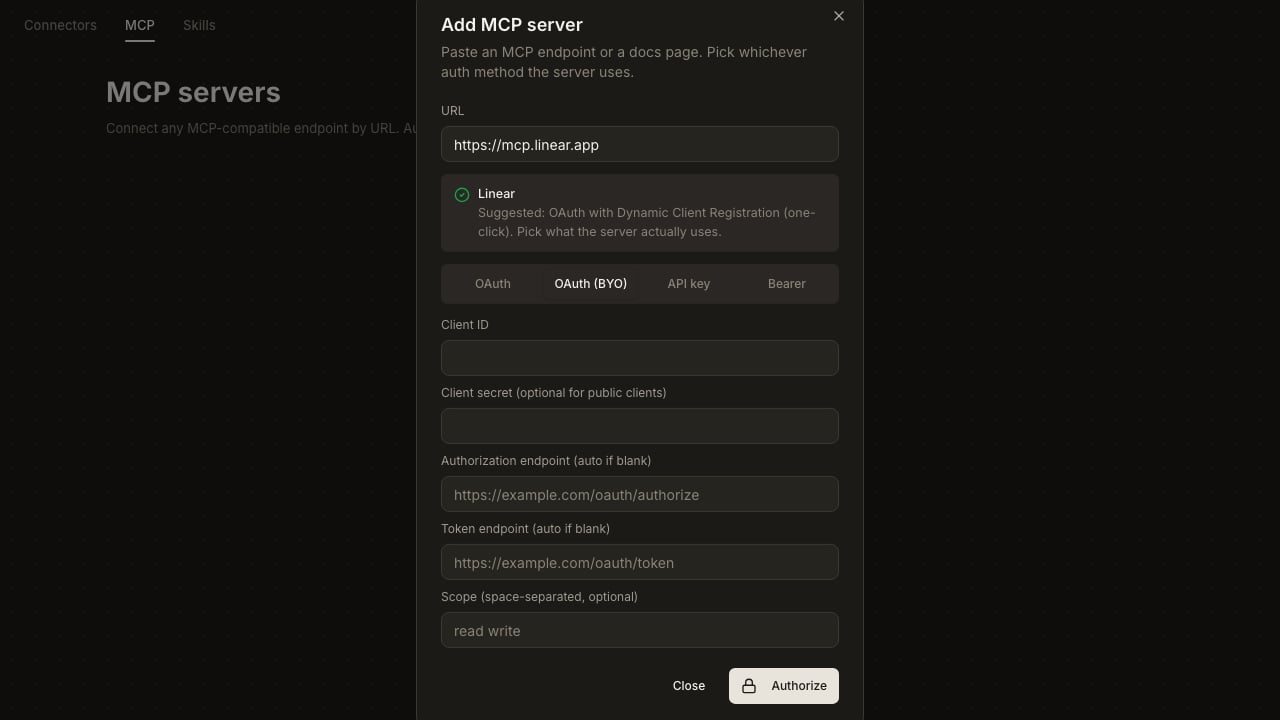This screenshot has height=720, width=1280.
Task: Click the Close button in dialog footer
Action: (x=689, y=686)
